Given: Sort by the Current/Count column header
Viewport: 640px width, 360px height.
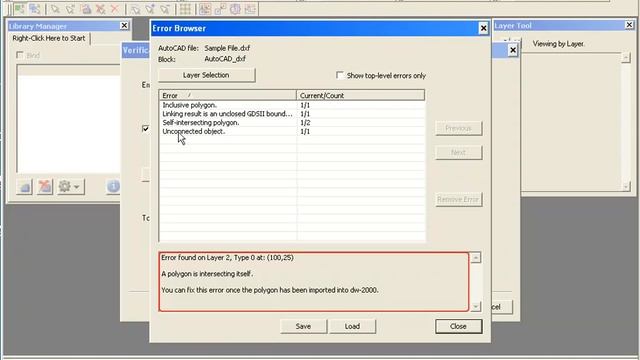Looking at the screenshot, I should (x=360, y=96).
